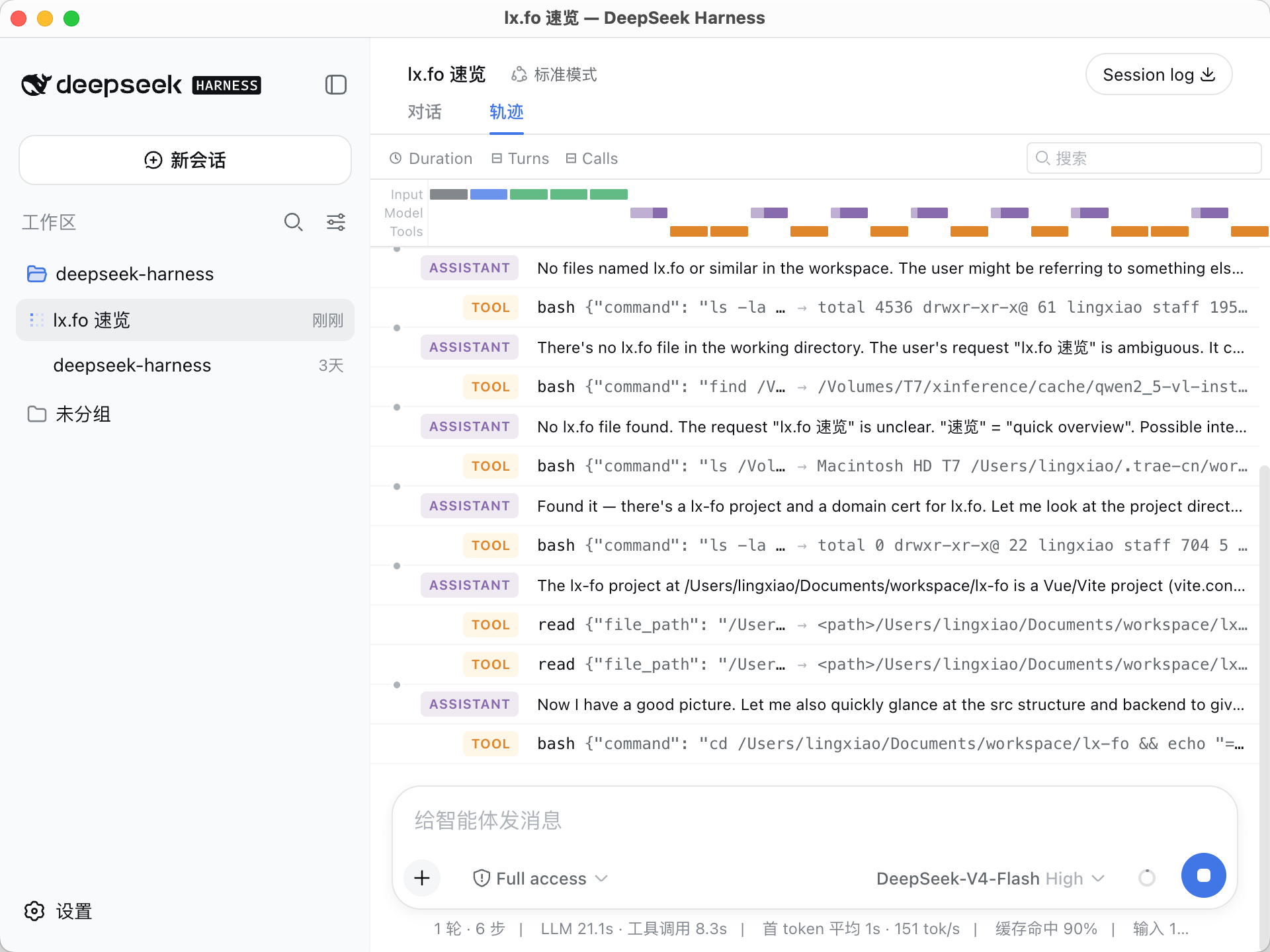Screen dimensions: 1270x952
Task: Click the blue Input timeline segment
Action: 489,194
